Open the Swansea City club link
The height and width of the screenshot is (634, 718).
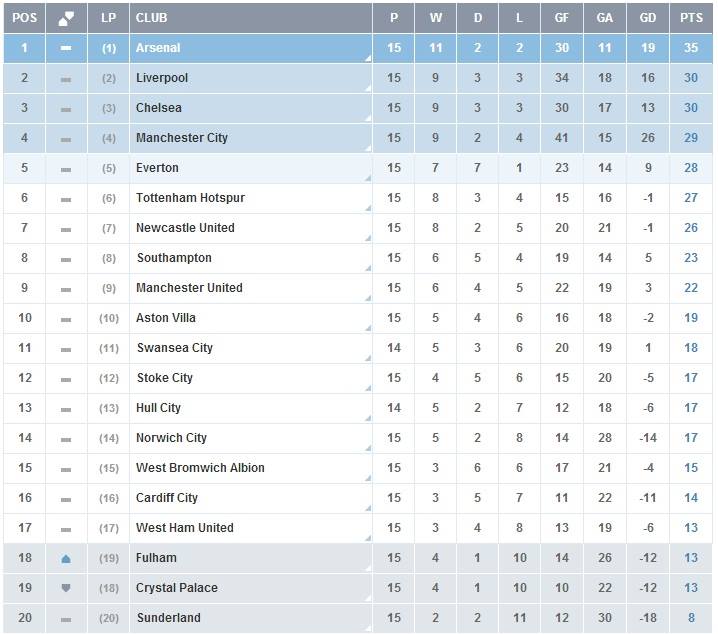click(x=174, y=348)
